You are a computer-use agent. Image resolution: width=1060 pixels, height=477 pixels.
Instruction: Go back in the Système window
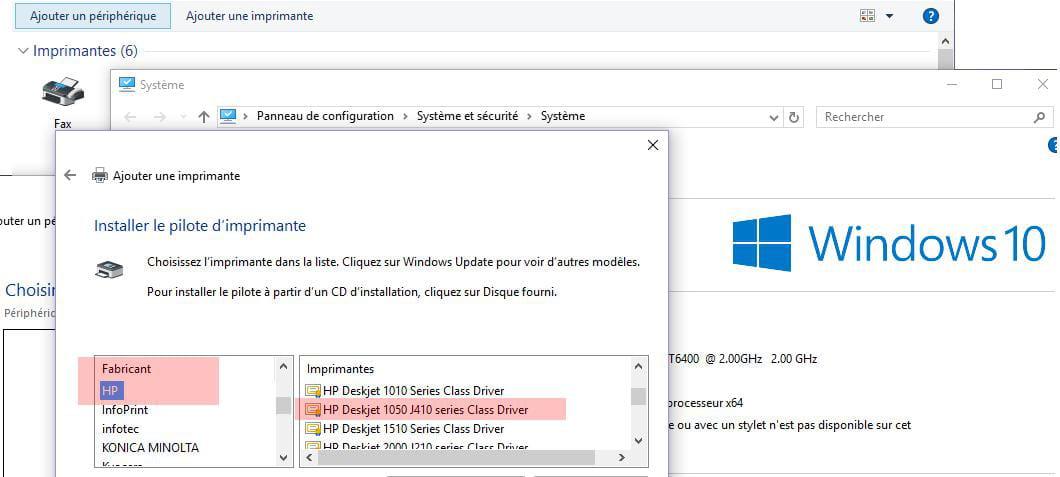(130, 117)
